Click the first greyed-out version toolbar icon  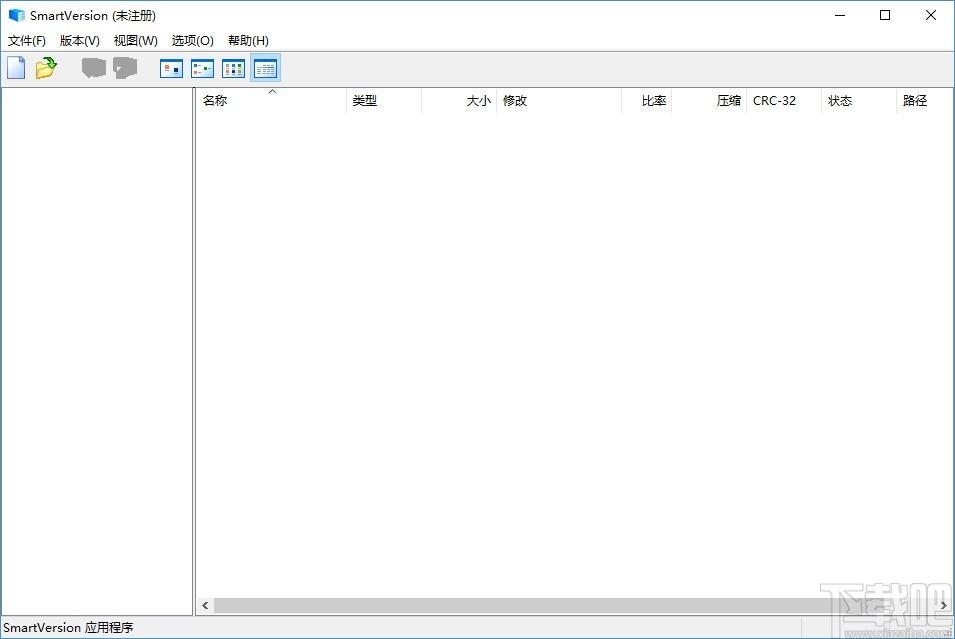[94, 68]
